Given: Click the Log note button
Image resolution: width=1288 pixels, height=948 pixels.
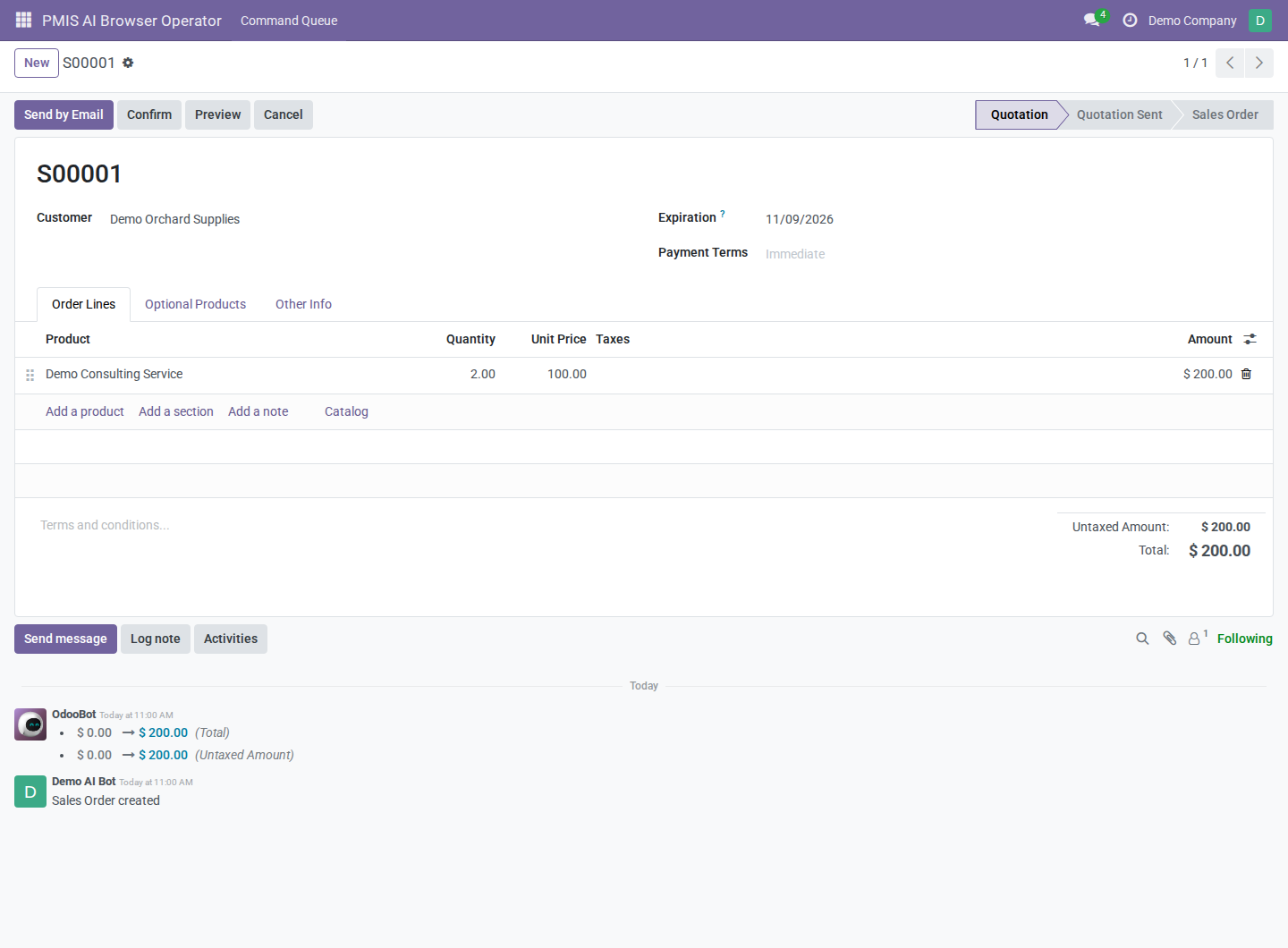Looking at the screenshot, I should [x=156, y=639].
